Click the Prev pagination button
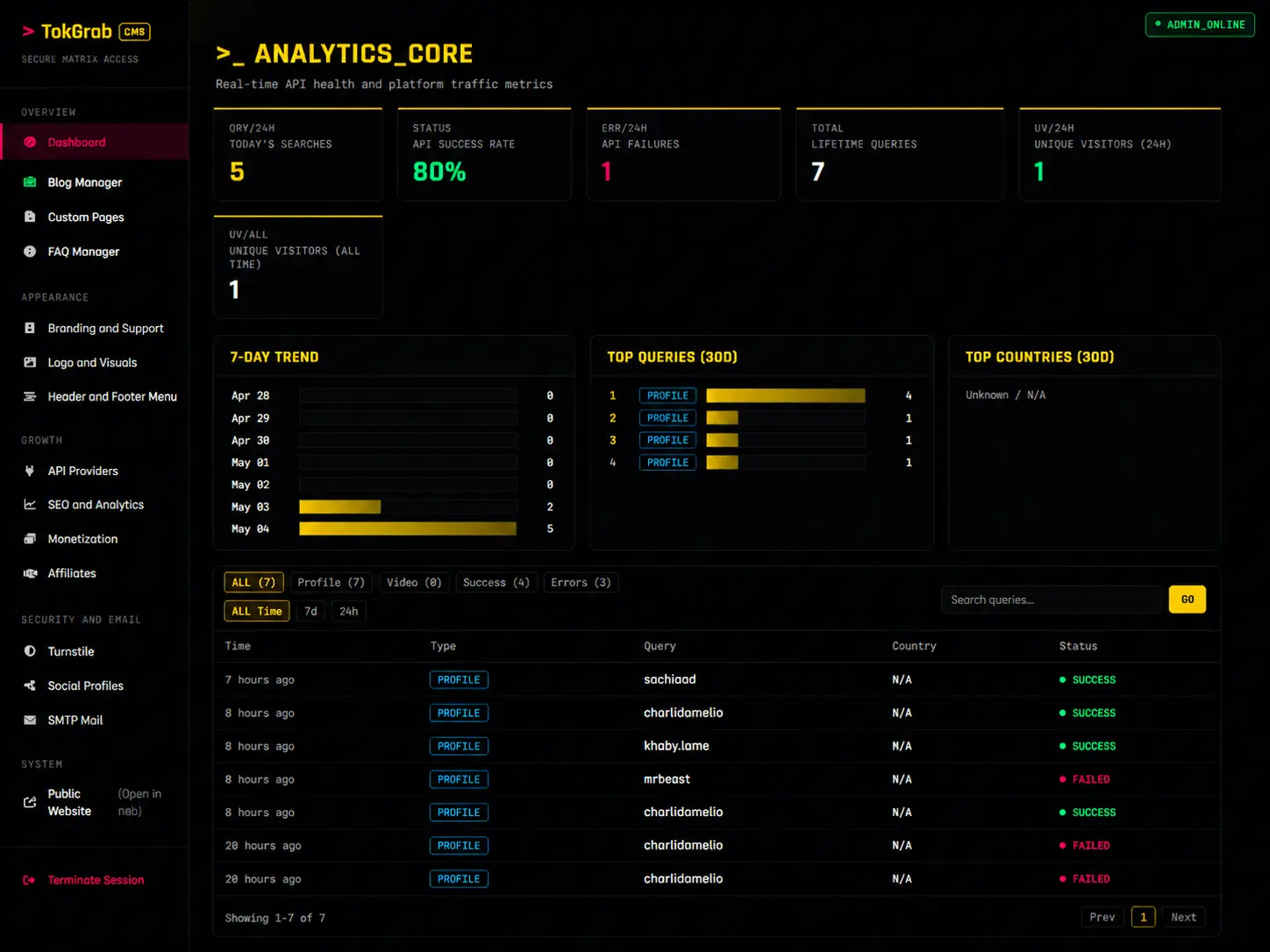Viewport: 1270px width, 952px height. [x=1102, y=917]
